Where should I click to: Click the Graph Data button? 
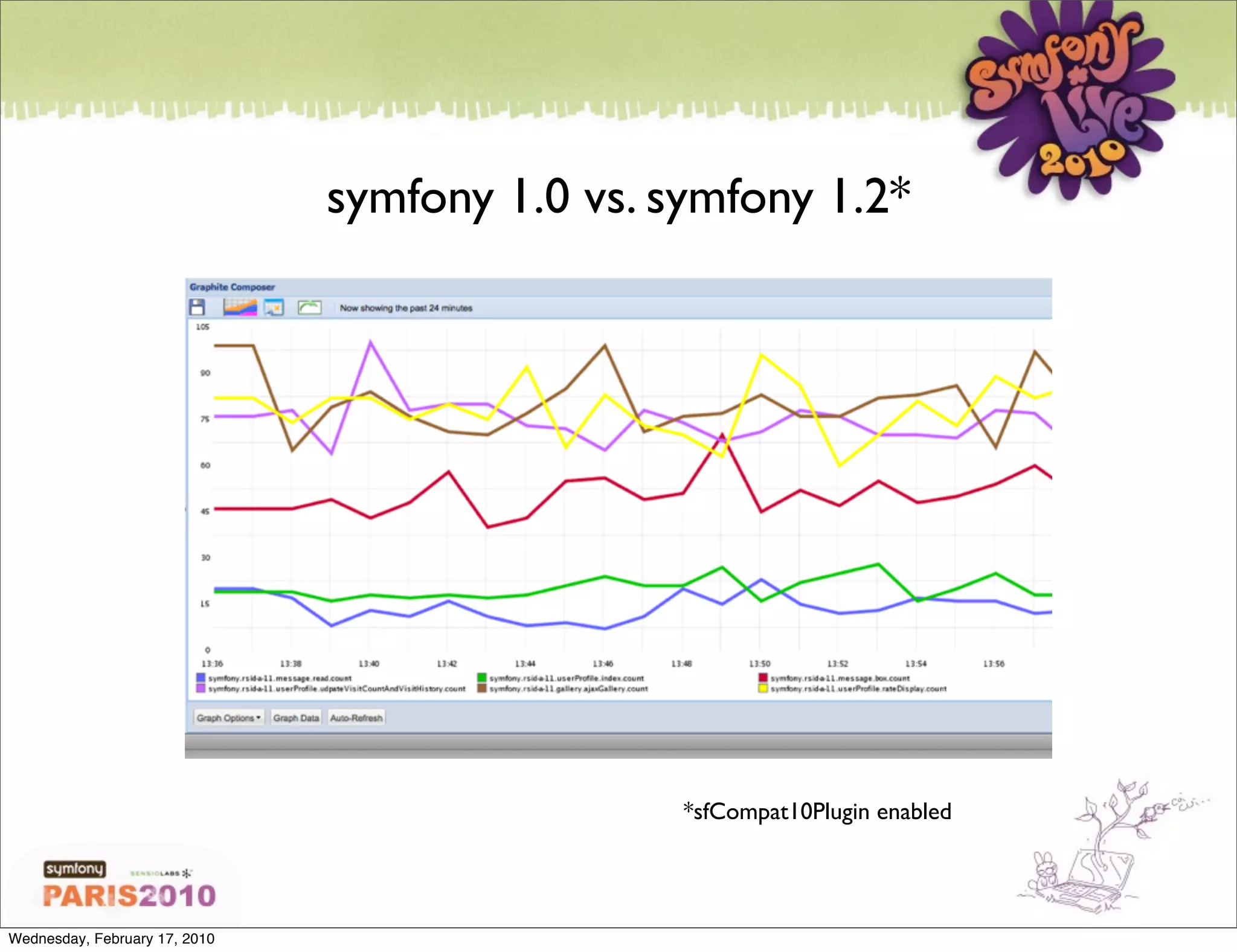click(x=296, y=718)
